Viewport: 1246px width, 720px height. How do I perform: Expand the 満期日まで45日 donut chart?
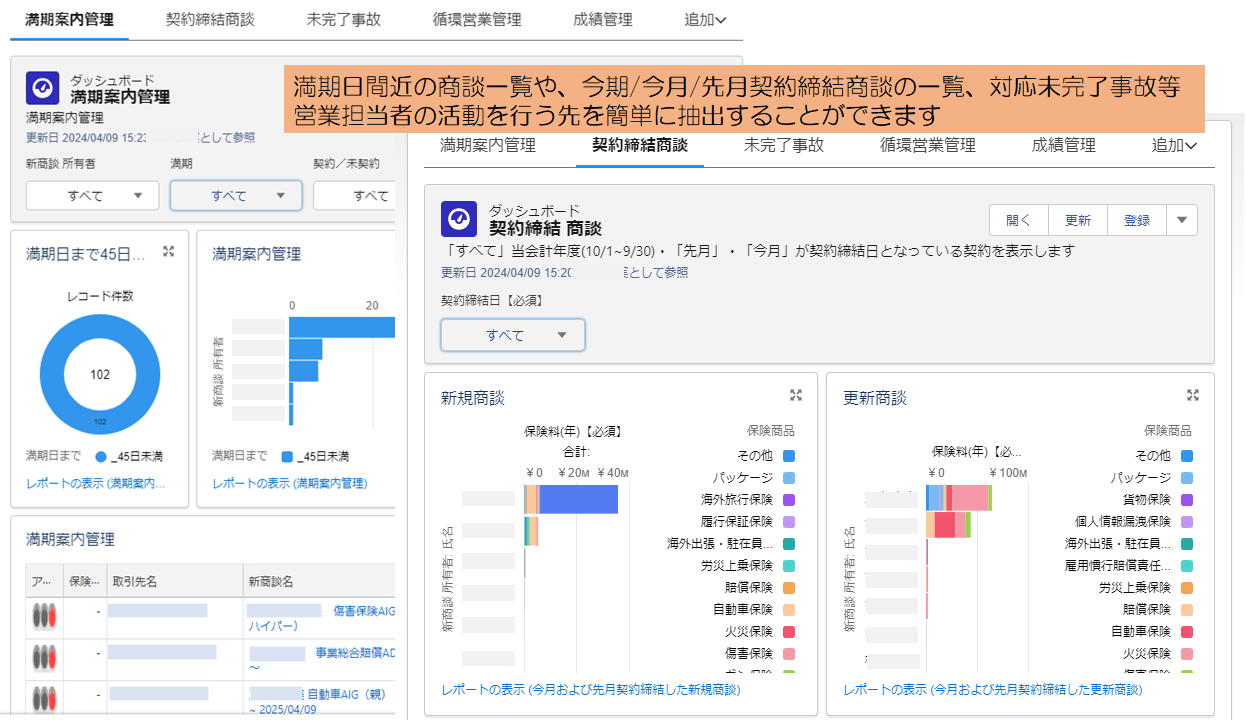click(x=169, y=252)
